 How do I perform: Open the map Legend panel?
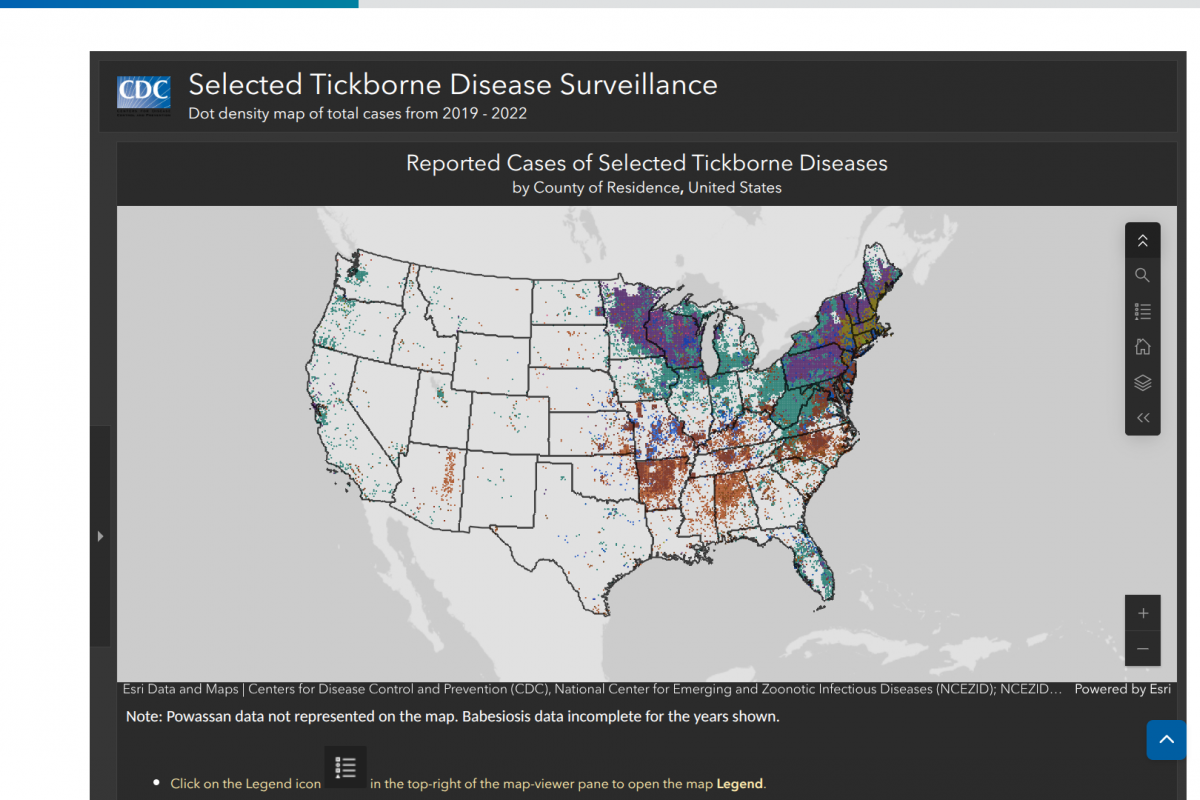tap(1142, 311)
